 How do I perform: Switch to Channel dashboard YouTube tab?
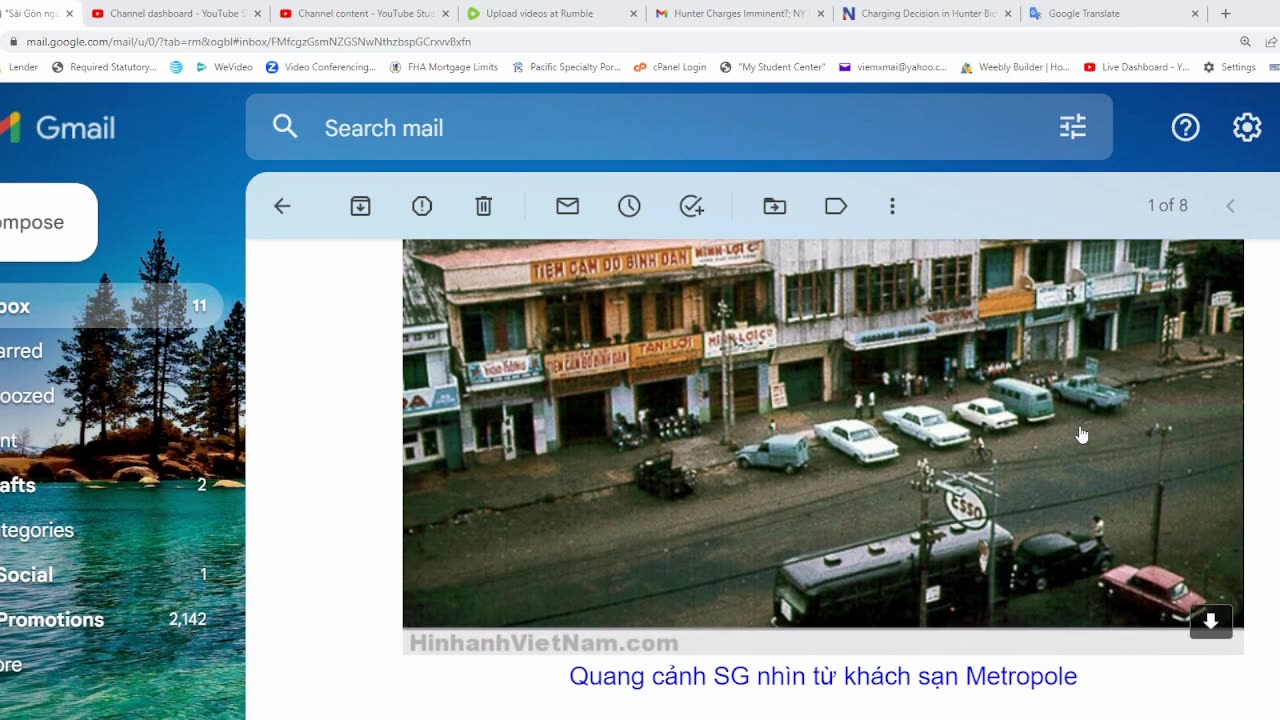point(175,14)
